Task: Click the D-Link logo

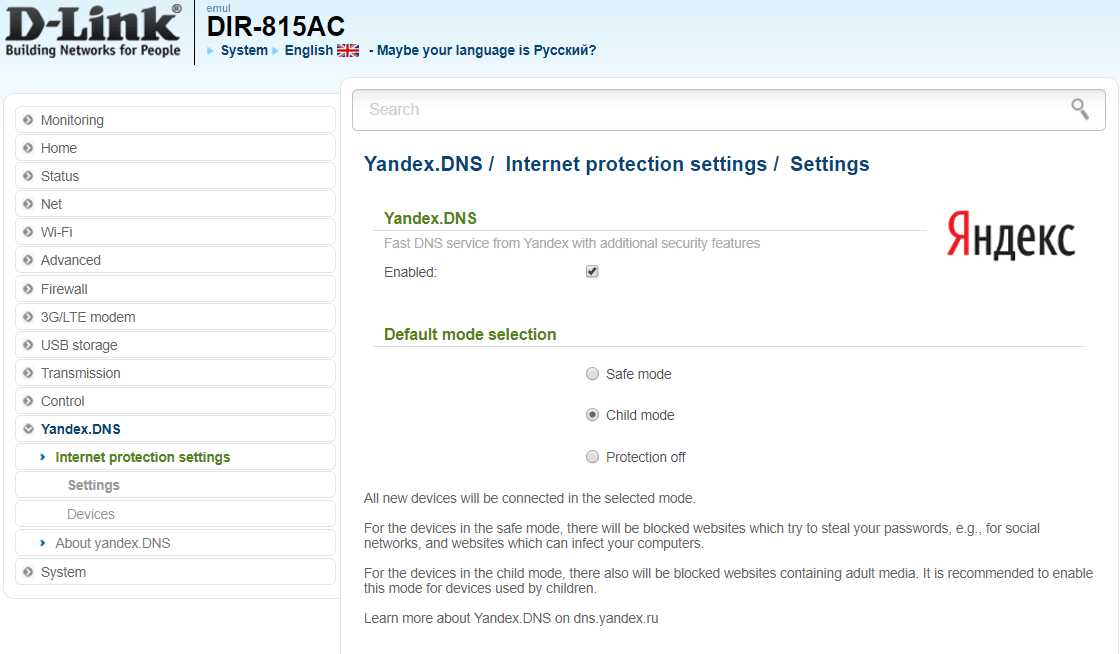Action: (93, 31)
